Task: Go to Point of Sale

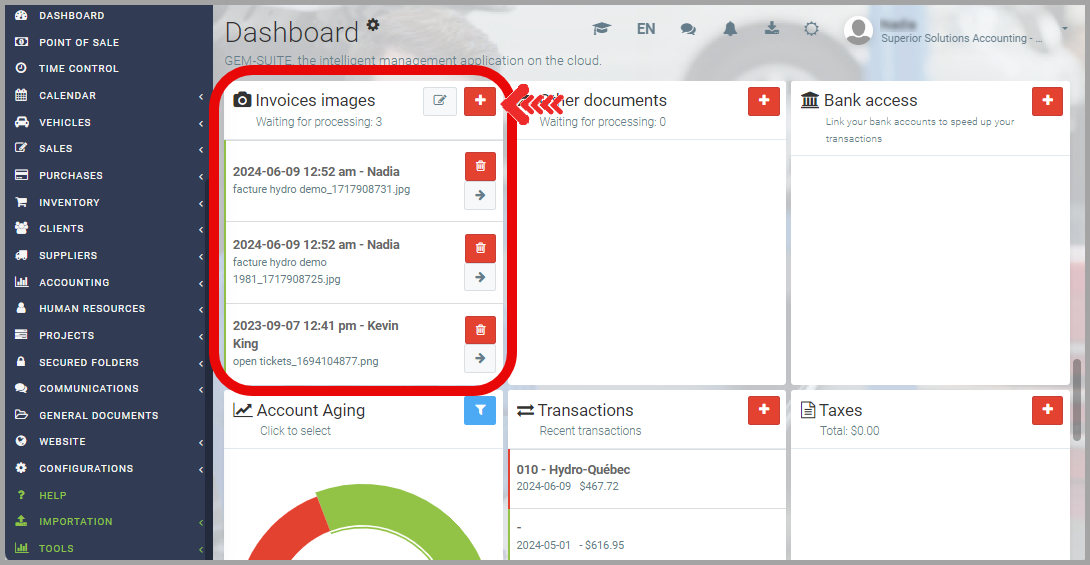Action: tap(79, 42)
